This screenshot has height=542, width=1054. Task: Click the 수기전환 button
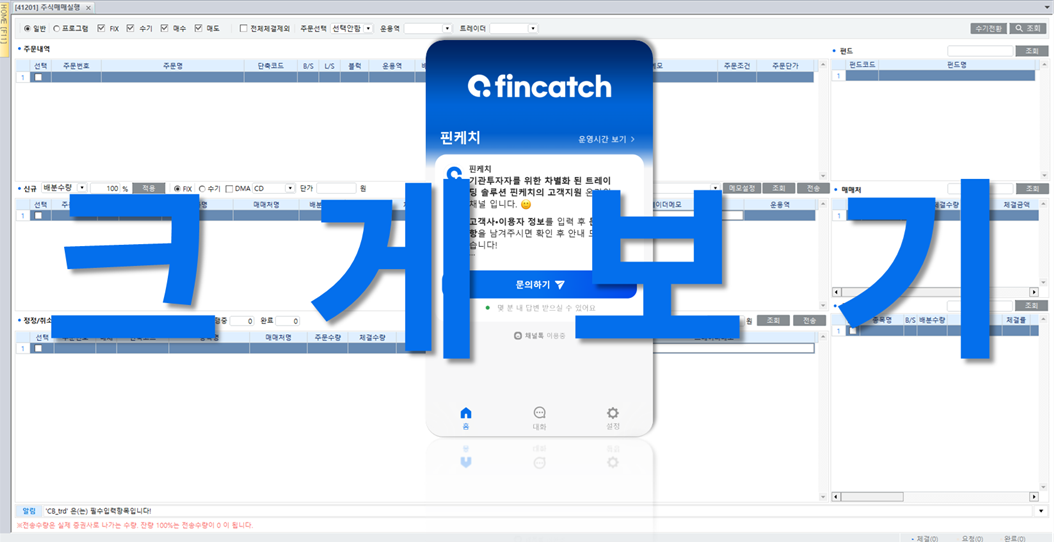click(x=988, y=28)
